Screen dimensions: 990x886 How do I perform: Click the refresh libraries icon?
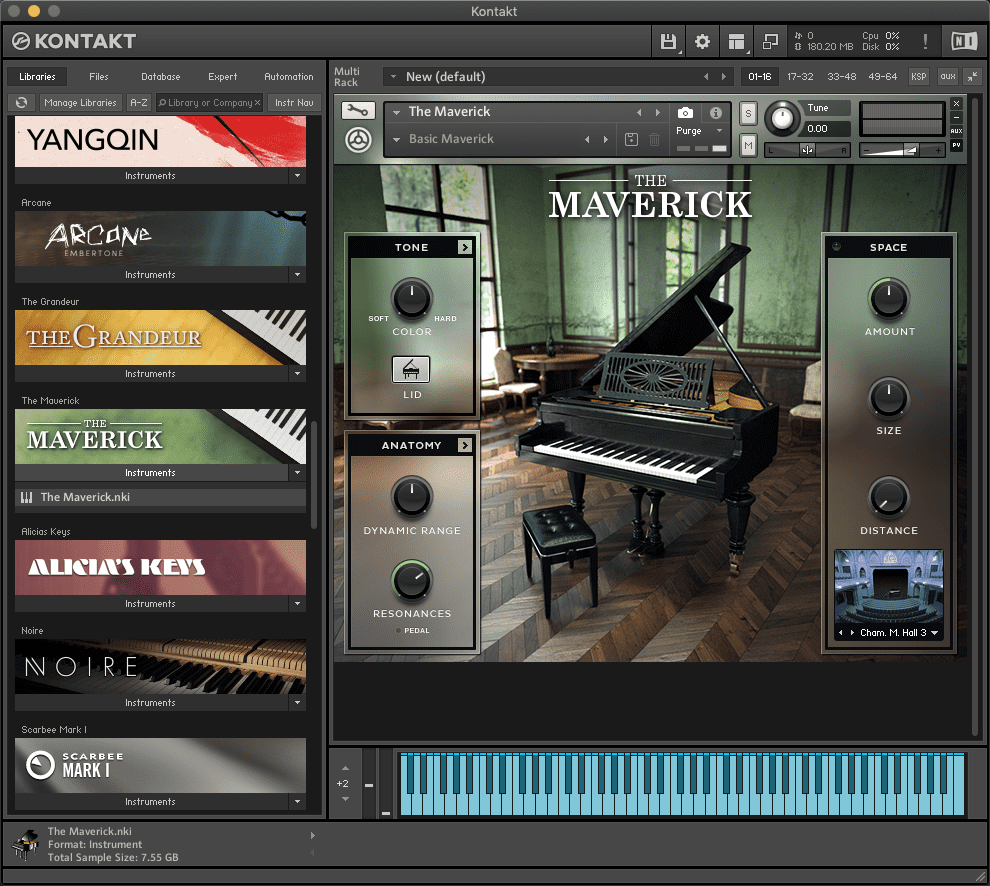pos(21,103)
